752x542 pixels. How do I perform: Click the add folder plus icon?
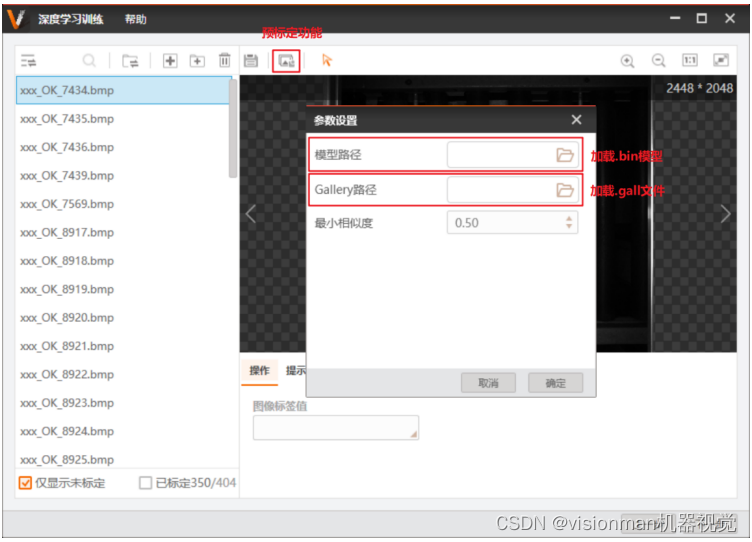(x=197, y=61)
